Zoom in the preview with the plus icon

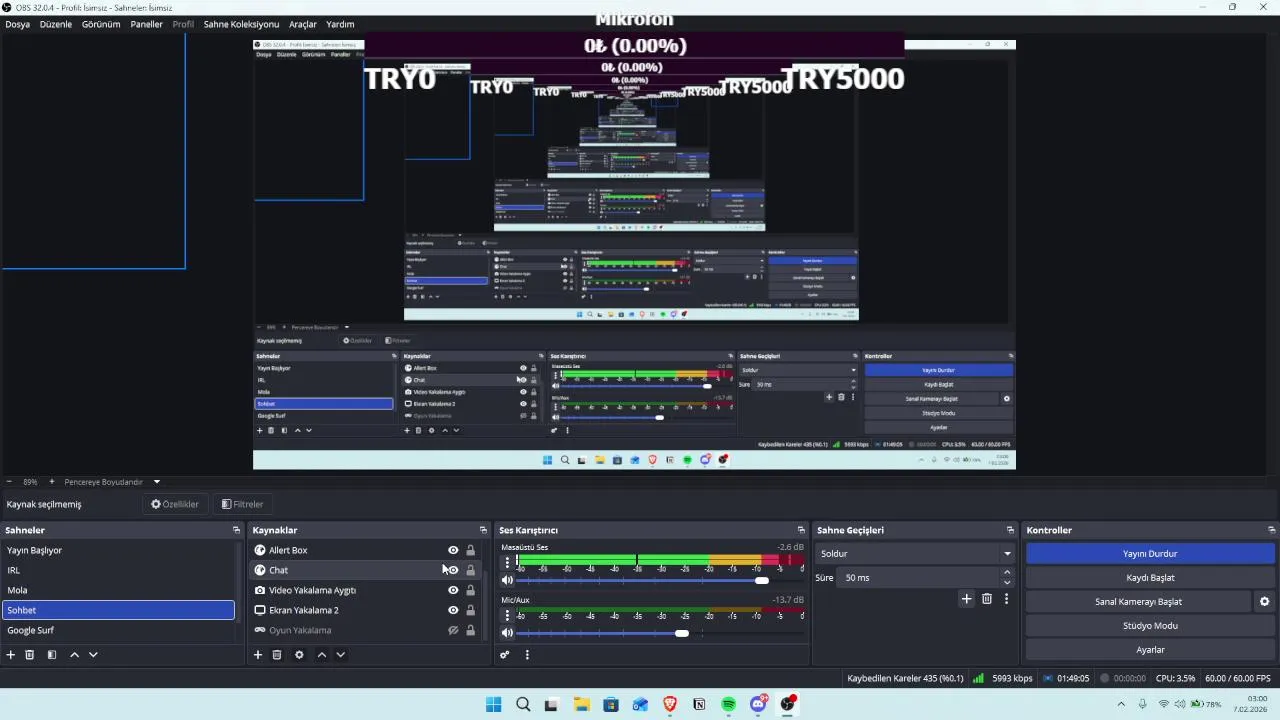(52, 482)
